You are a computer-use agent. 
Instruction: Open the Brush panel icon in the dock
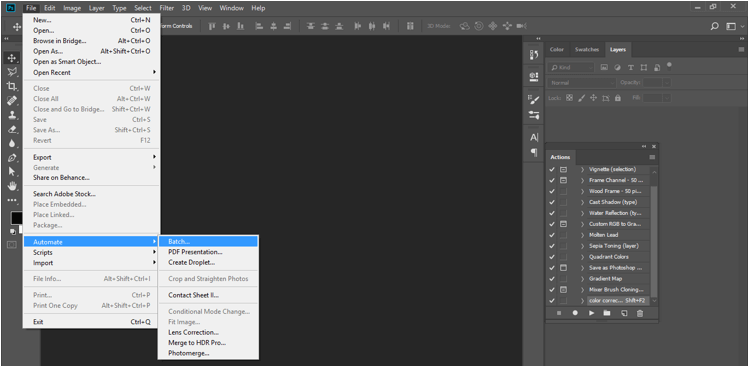[534, 99]
